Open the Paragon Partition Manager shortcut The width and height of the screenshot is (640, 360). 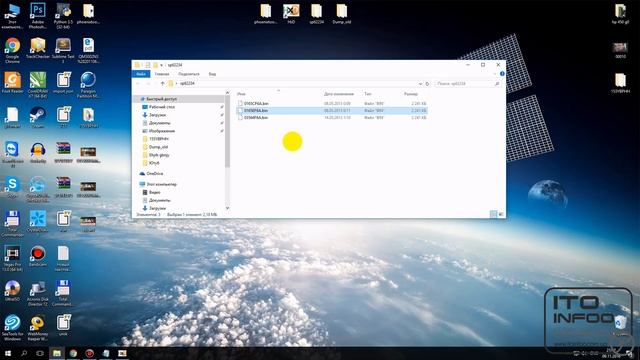pos(88,85)
